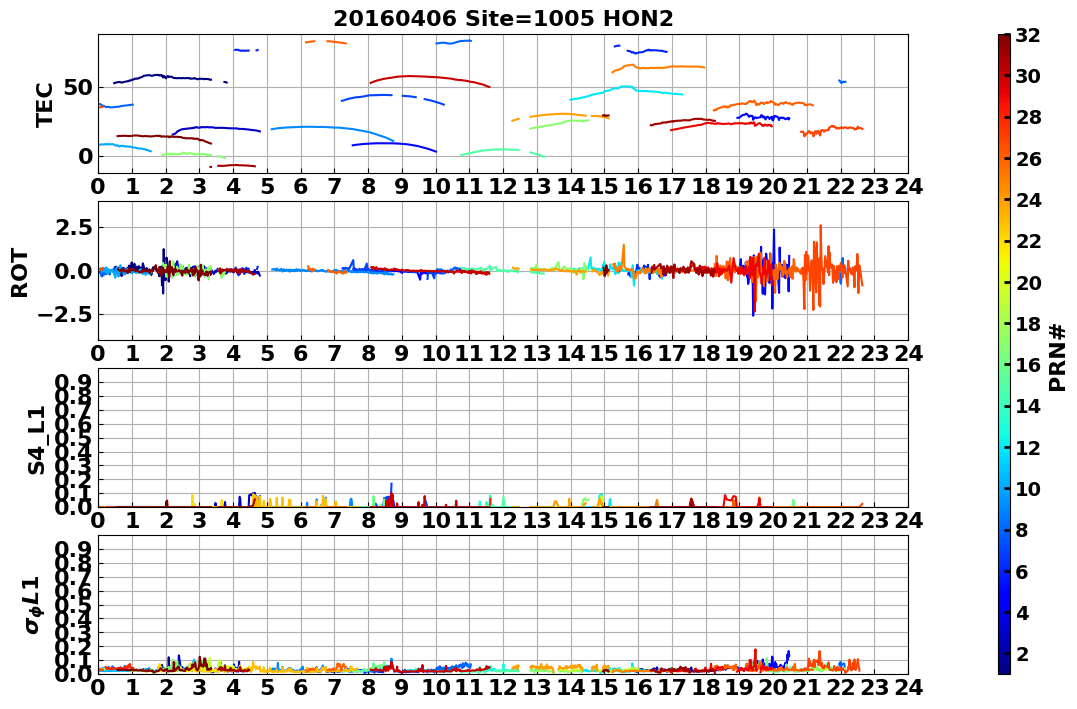
Task: Click the 2.5 tick on the ROT y-axis
Action: (74, 227)
